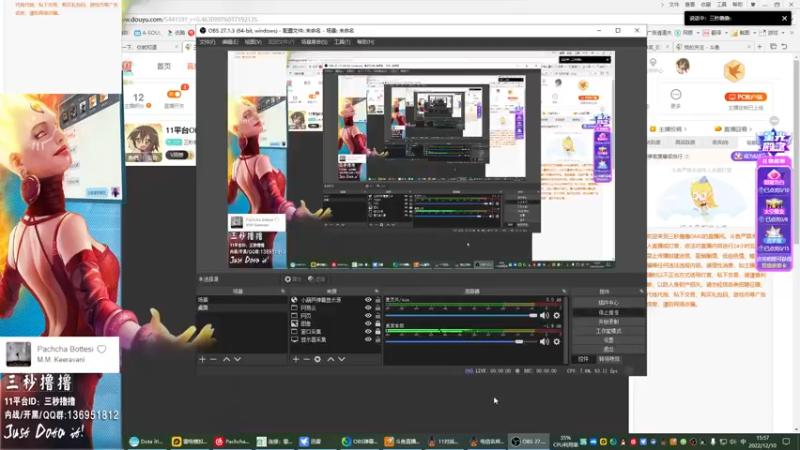Click the 退出 button in OBS
This screenshot has height=450, width=800.
point(608,349)
